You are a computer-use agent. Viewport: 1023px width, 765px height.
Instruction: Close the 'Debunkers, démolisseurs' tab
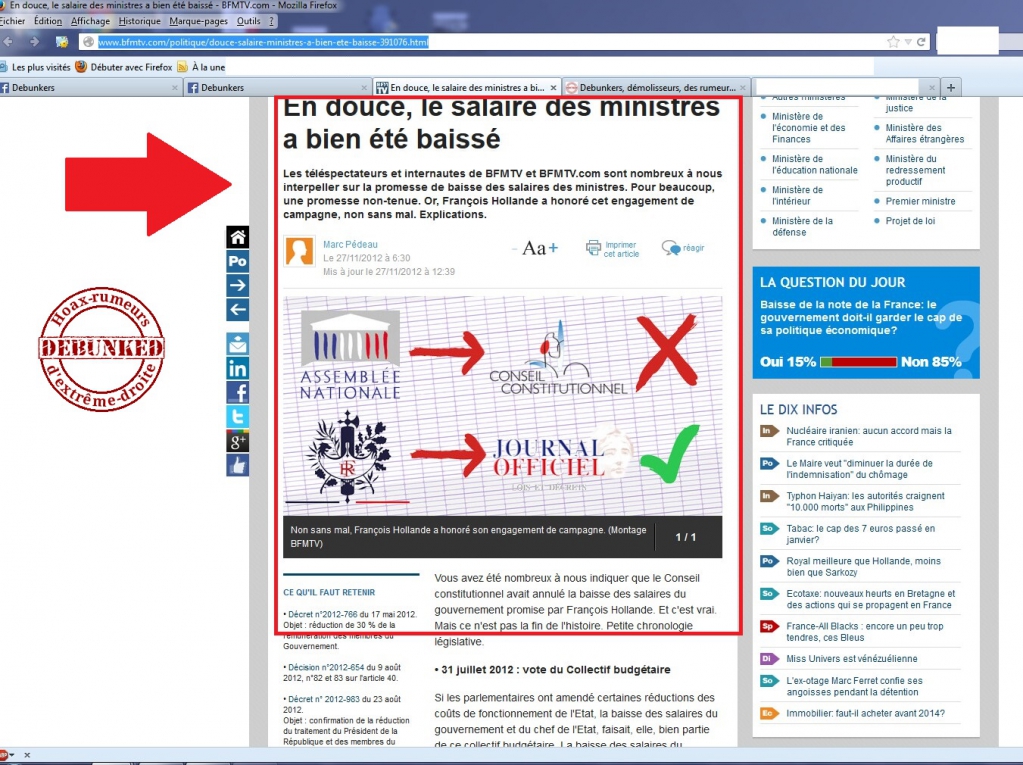click(x=742, y=87)
